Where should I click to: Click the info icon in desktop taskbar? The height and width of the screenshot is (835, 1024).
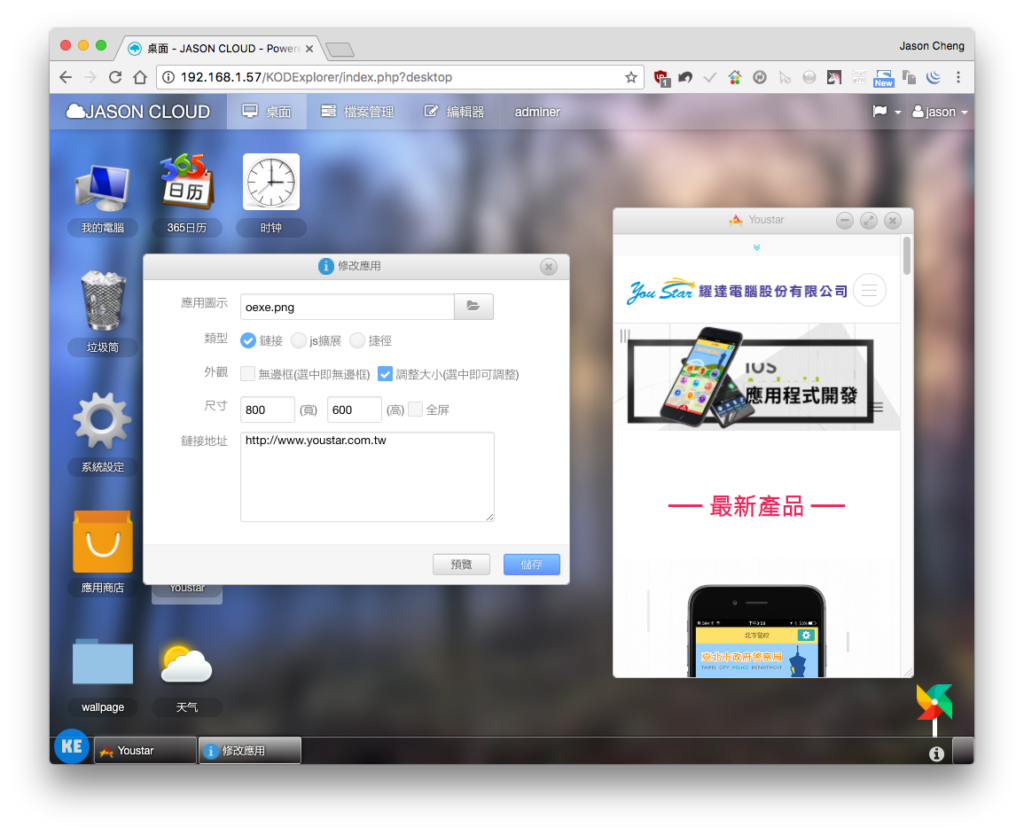pyautogui.click(x=936, y=754)
